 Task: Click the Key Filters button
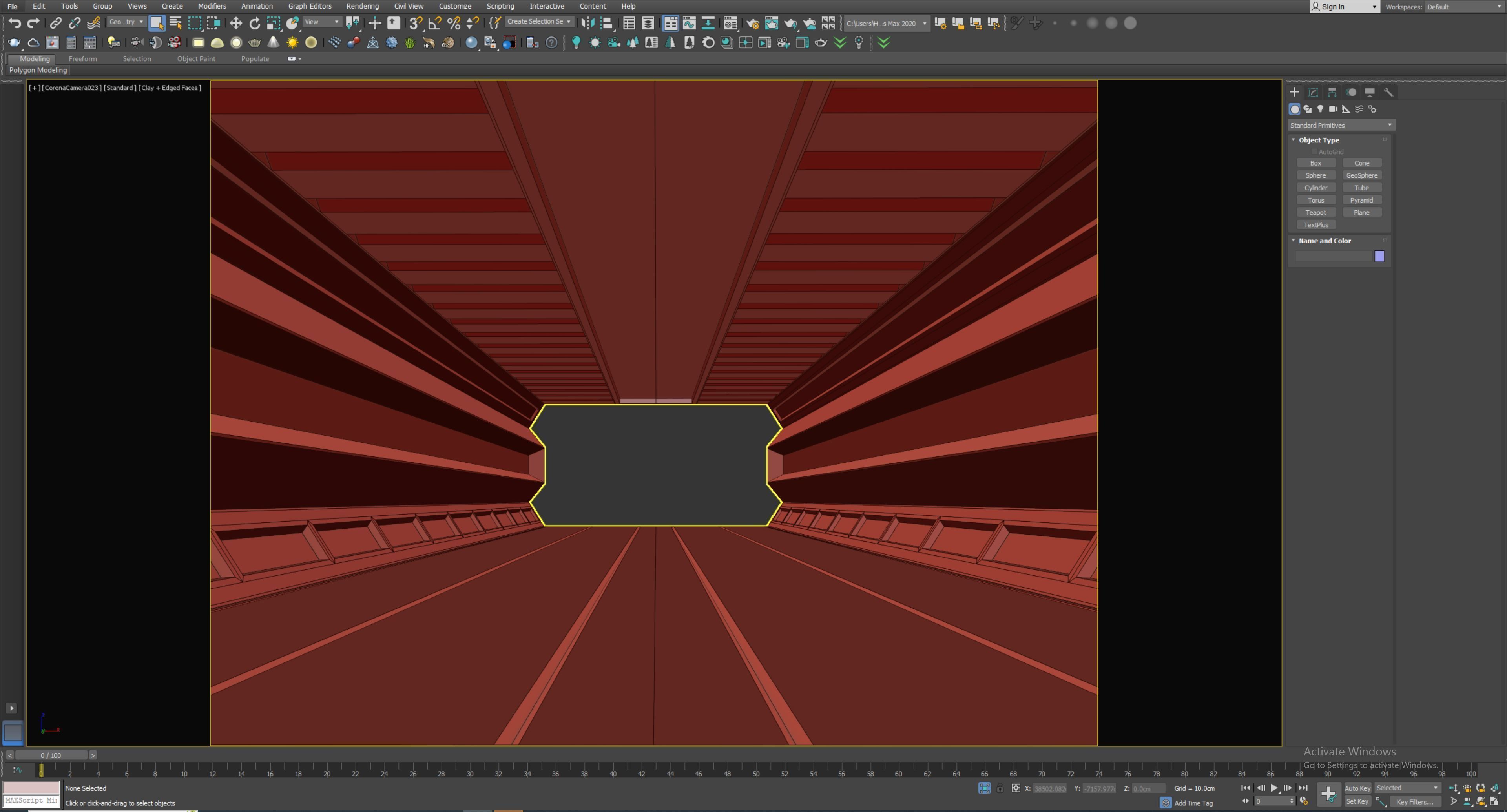point(1415,801)
